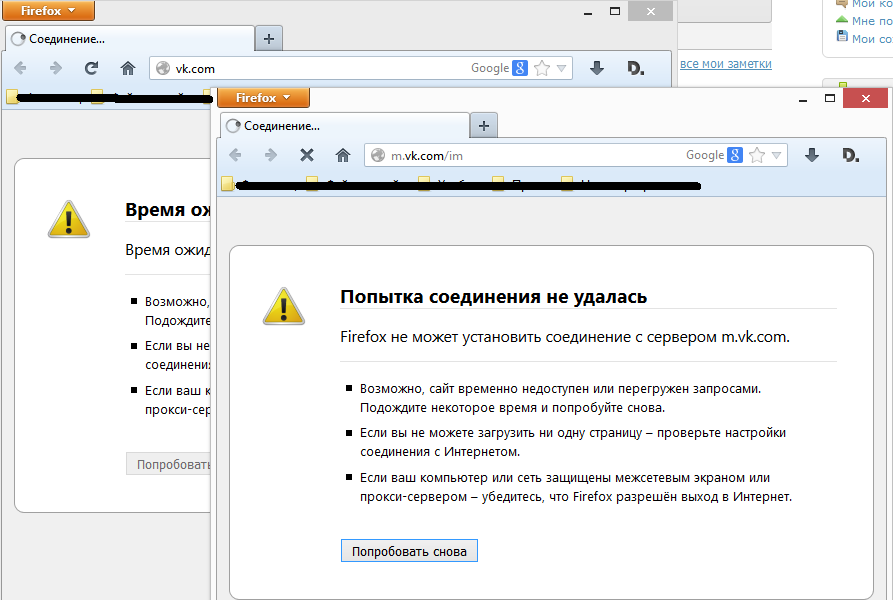Click heading 'Попытка соединения не удалась'
Image resolution: width=893 pixels, height=600 pixels.
point(493,297)
